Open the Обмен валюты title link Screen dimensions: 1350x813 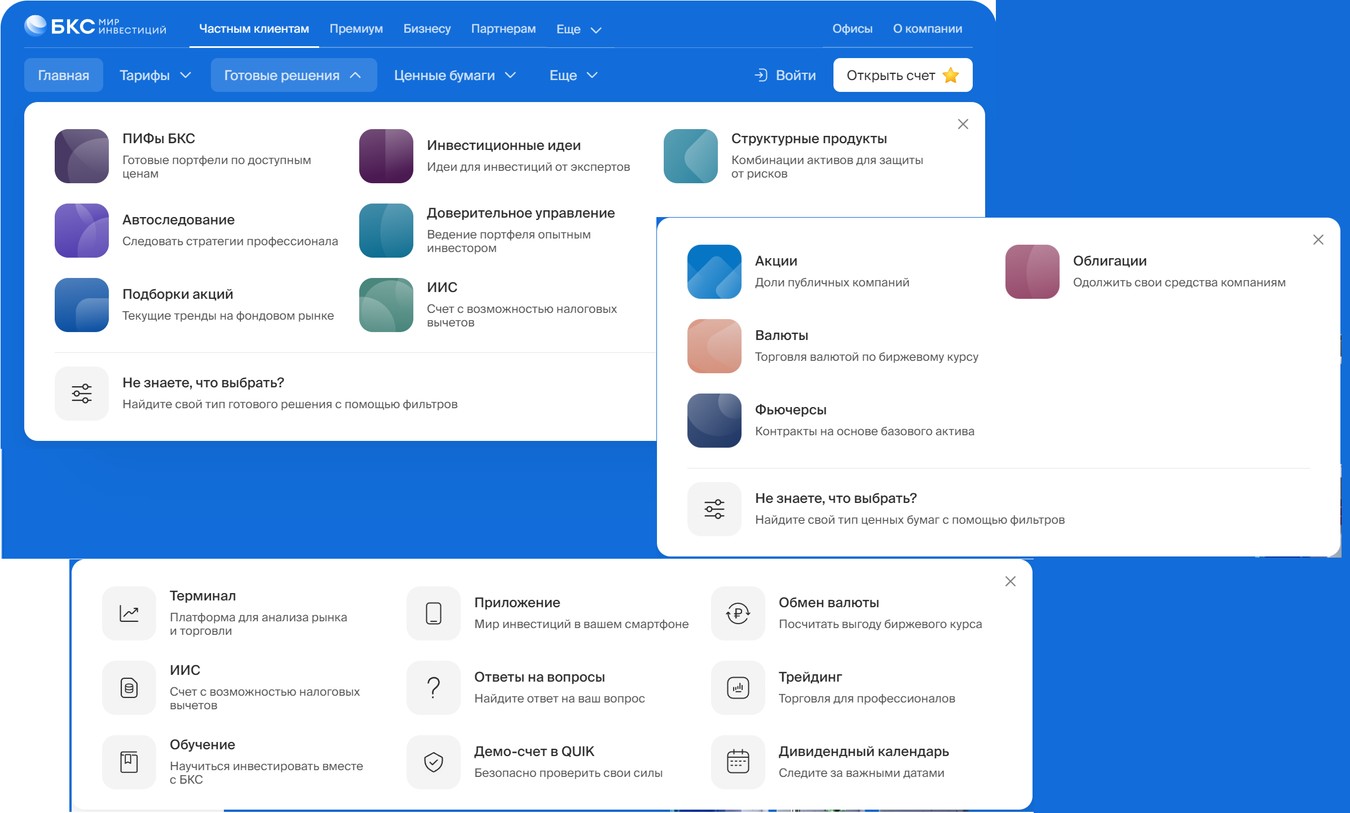[x=829, y=603]
